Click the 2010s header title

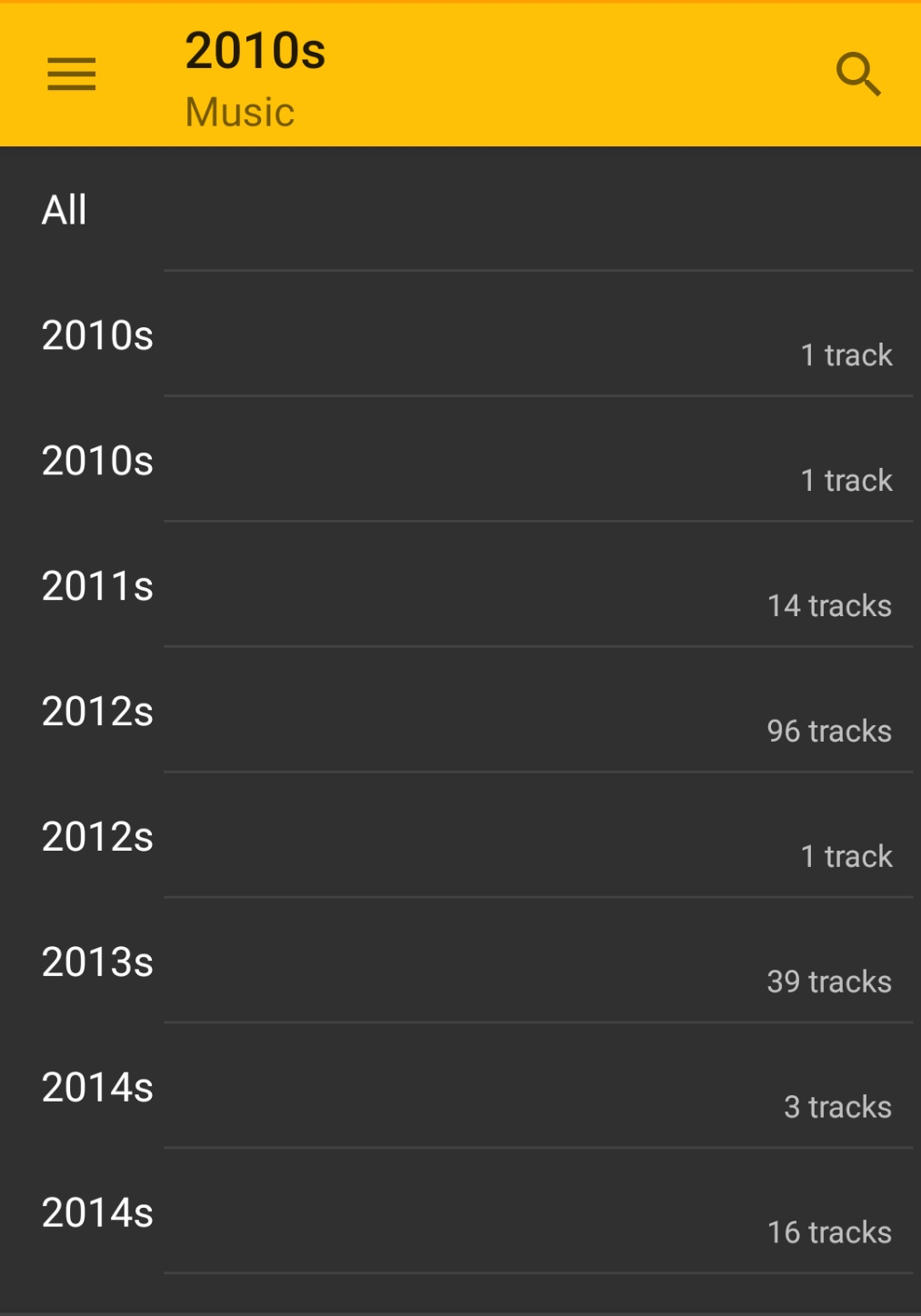click(255, 51)
